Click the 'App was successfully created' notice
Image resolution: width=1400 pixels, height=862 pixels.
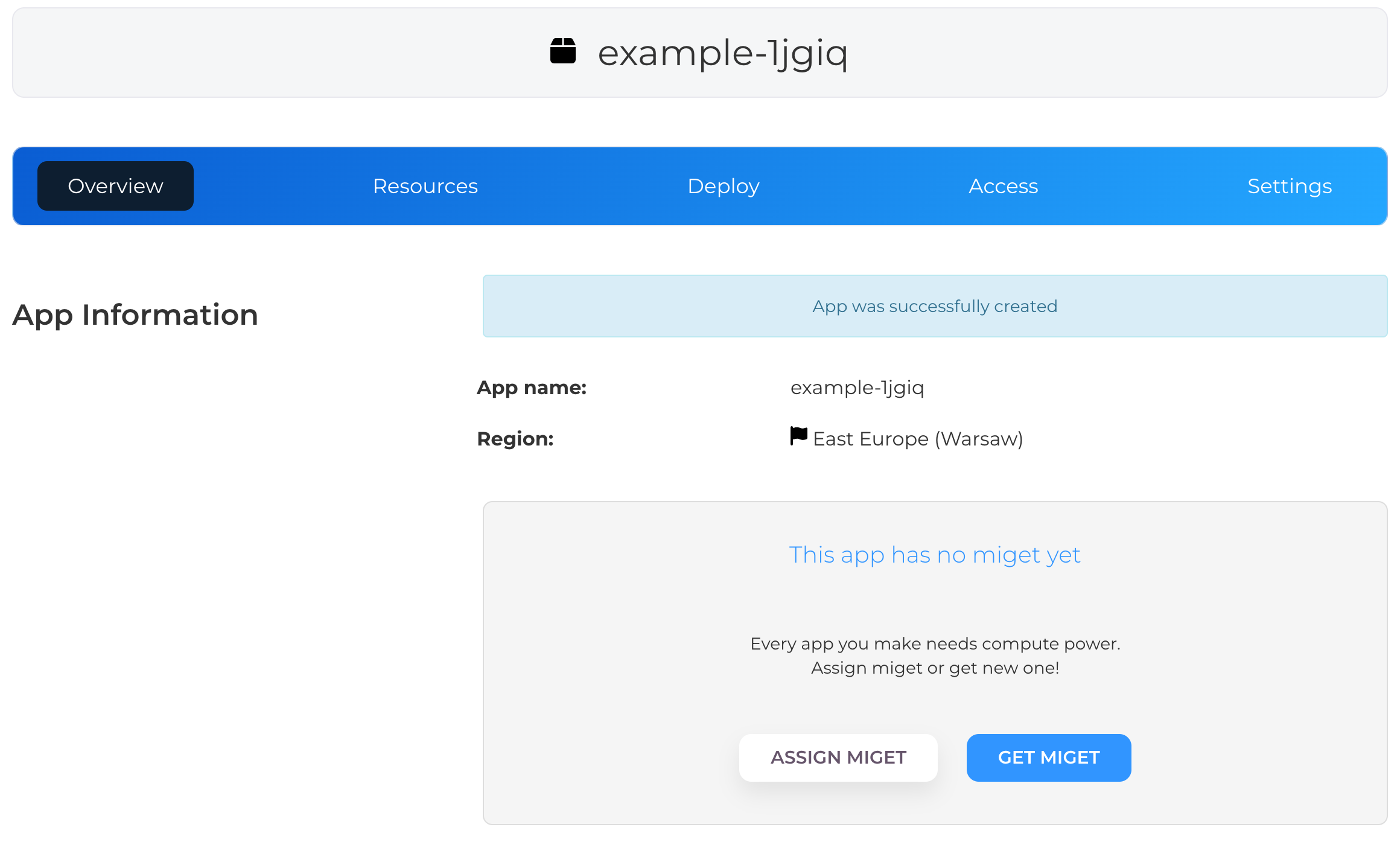935,306
